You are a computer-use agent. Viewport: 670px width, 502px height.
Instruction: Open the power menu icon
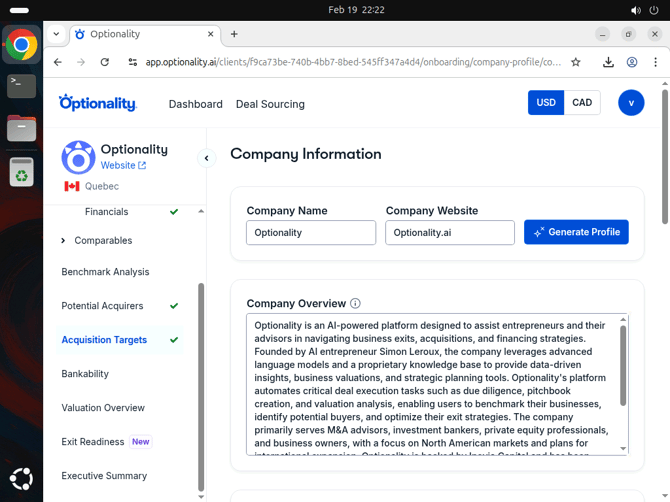click(654, 10)
